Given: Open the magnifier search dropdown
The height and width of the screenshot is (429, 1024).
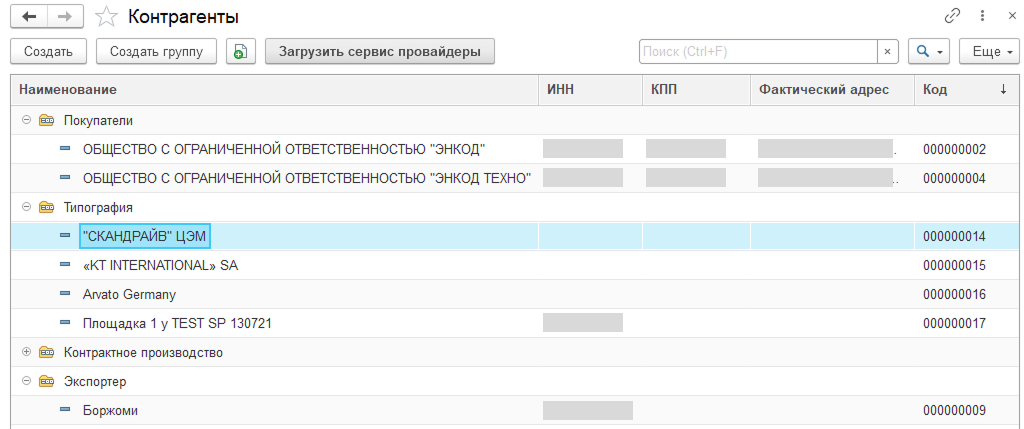Looking at the screenshot, I should point(928,51).
